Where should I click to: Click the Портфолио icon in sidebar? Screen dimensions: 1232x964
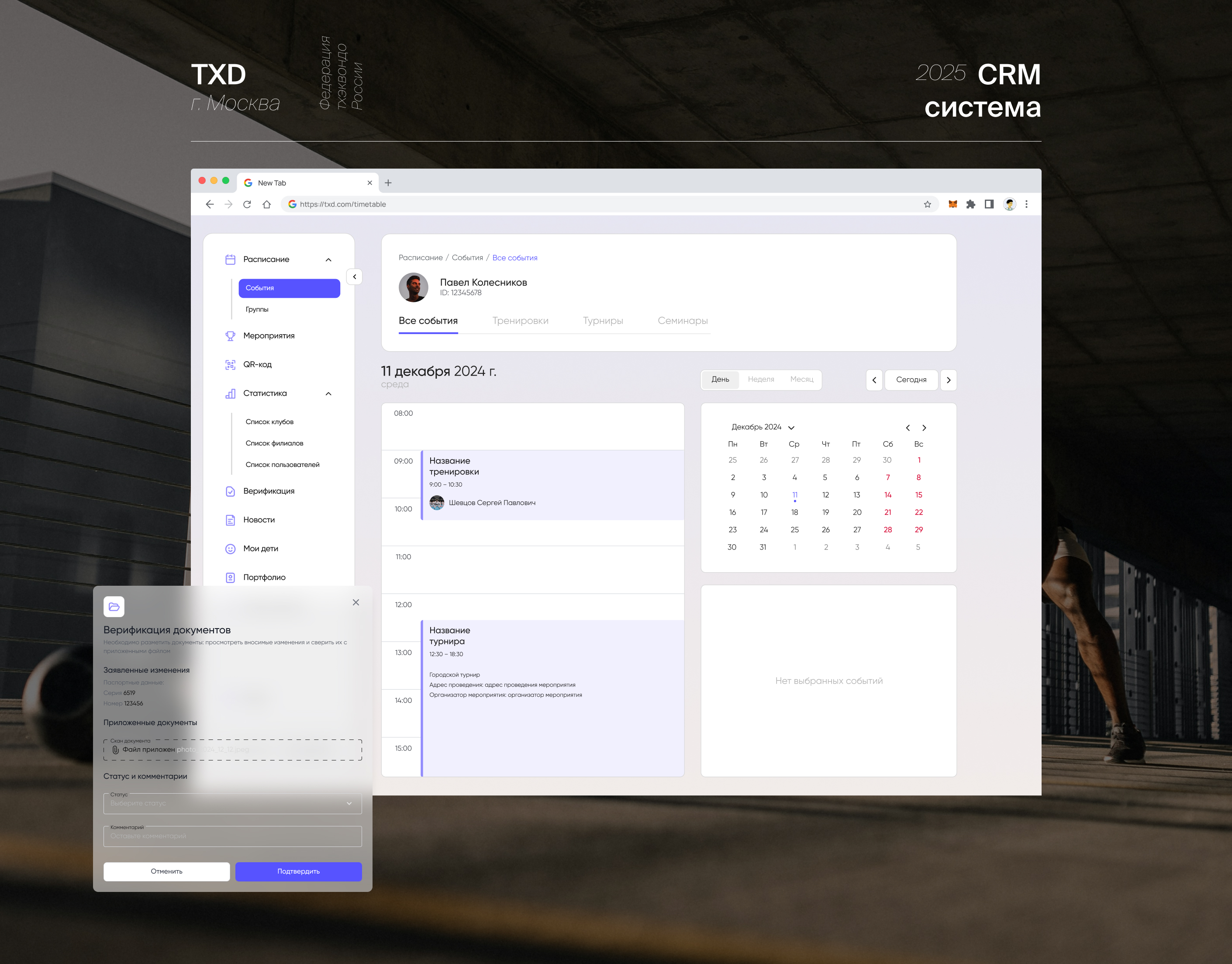tap(230, 577)
